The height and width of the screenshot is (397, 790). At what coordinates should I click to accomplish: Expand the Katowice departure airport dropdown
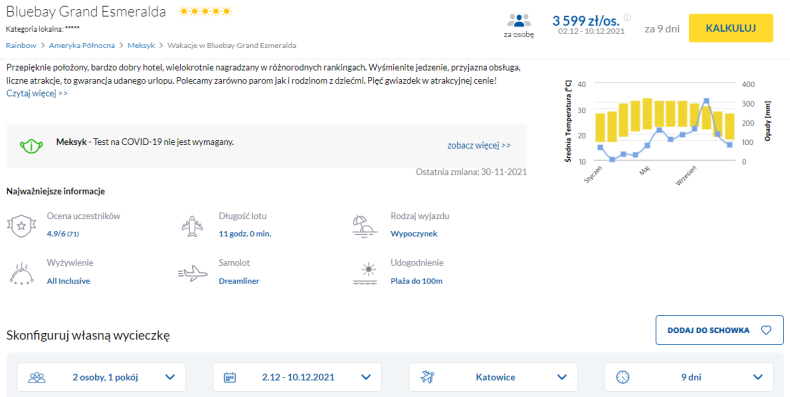(493, 377)
